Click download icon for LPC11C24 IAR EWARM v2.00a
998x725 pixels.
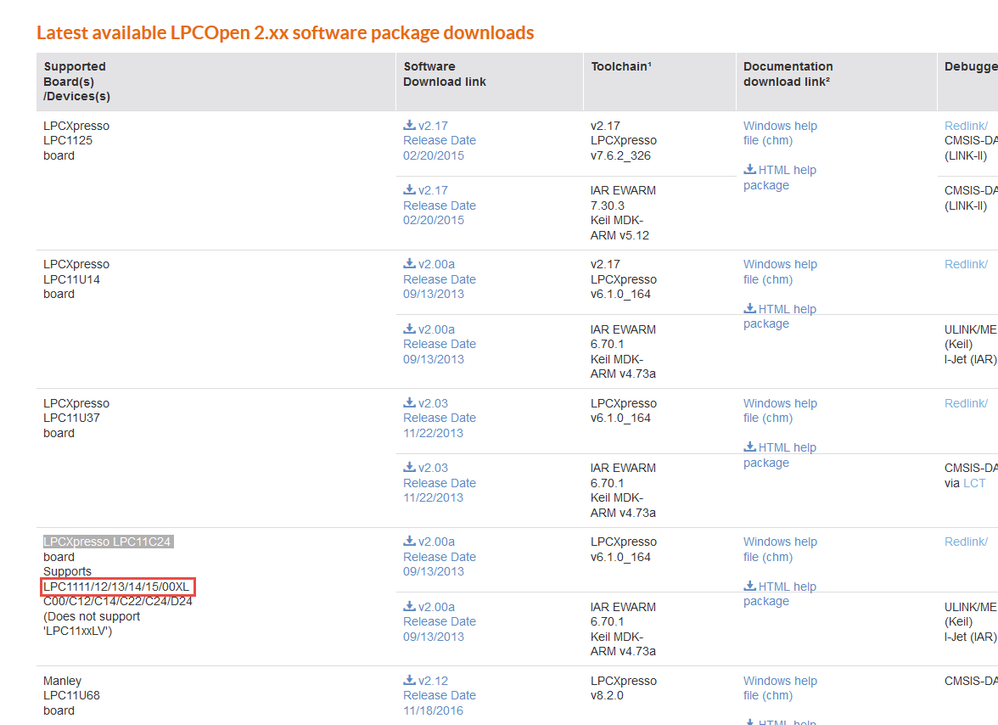[x=409, y=606]
